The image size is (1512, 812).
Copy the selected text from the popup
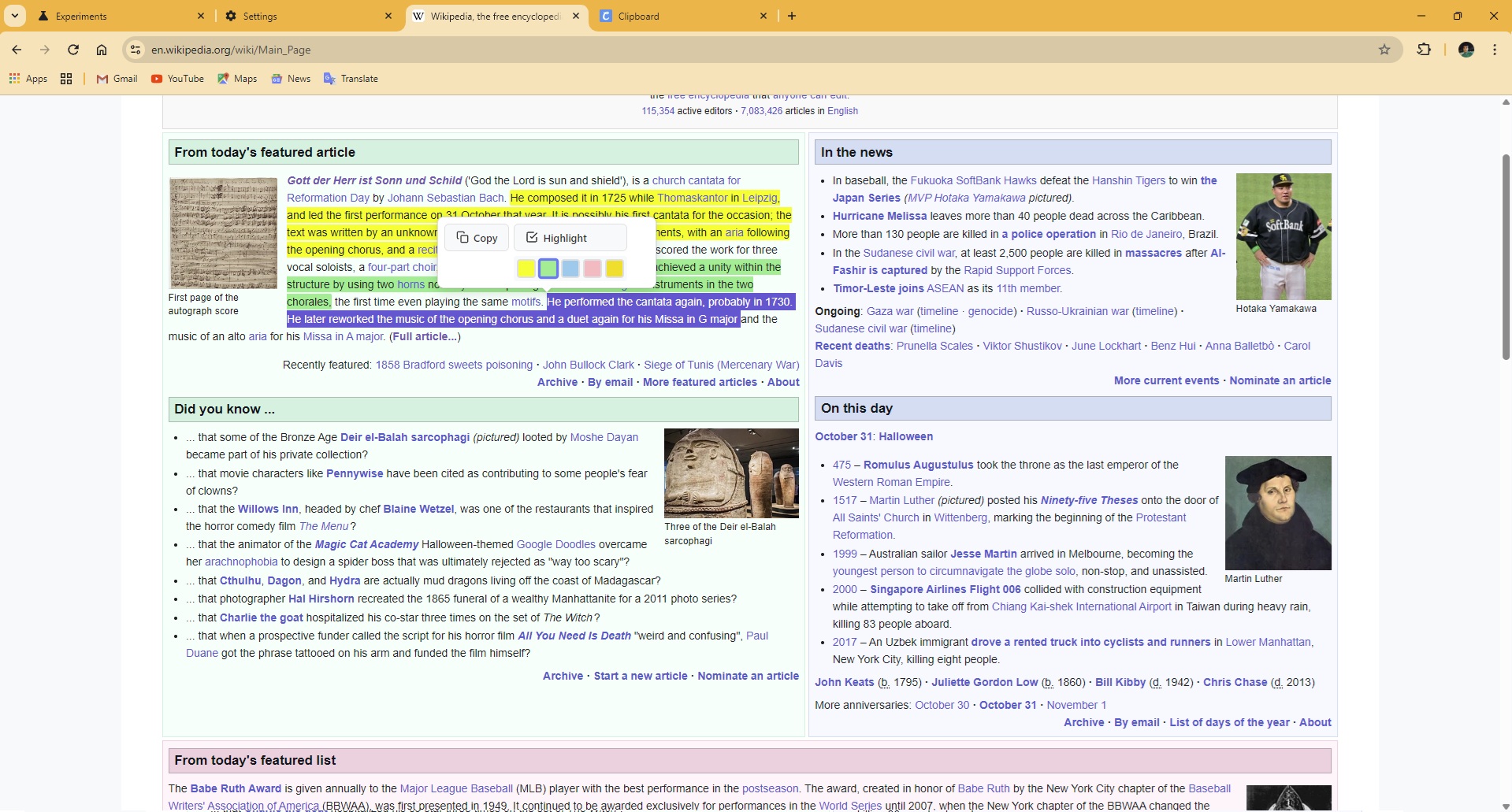tap(477, 238)
